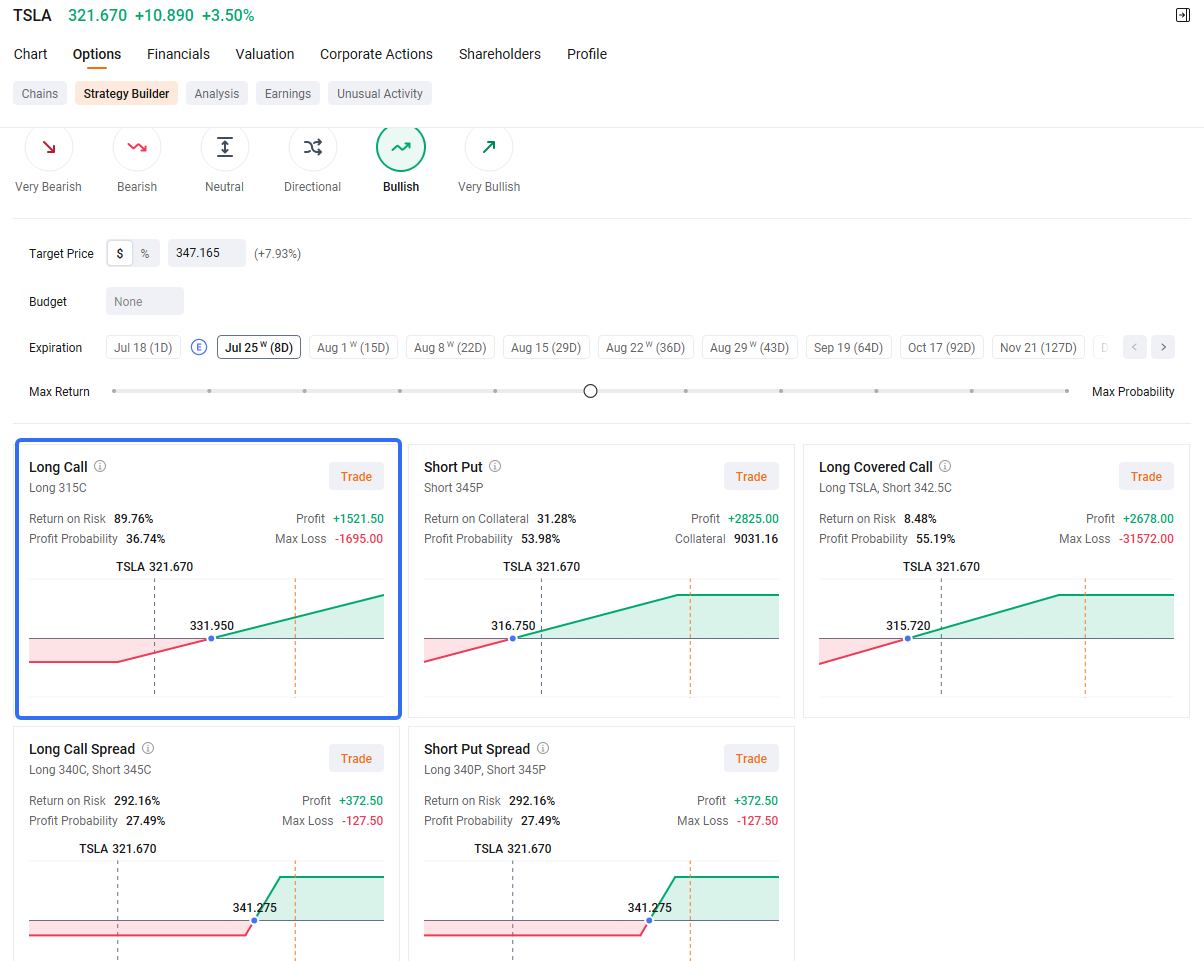Viewport: 1204px width, 961px height.
Task: Select Aug 15 (29D) expiration
Action: 546,348
